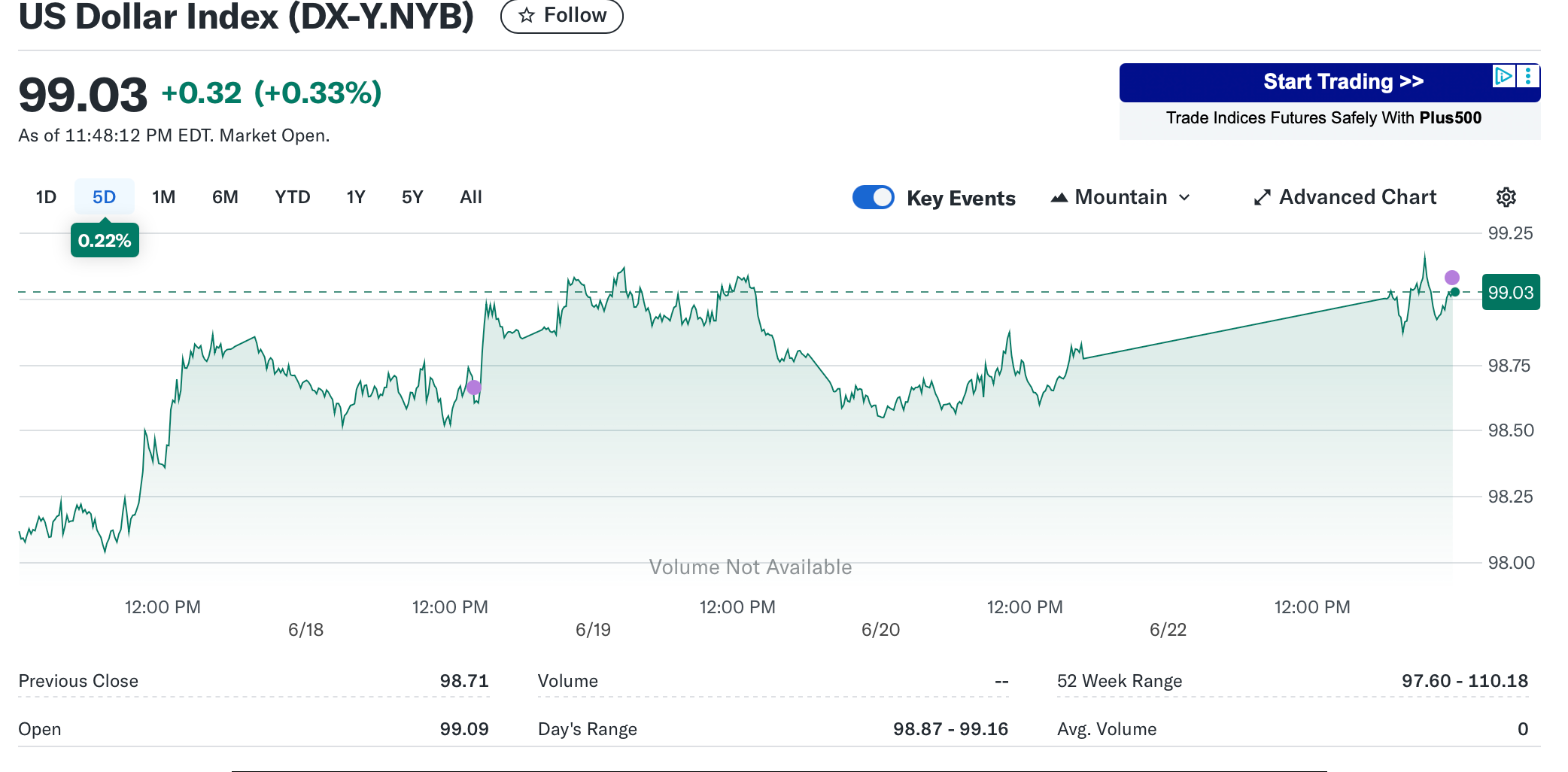The width and height of the screenshot is (1568, 772).
Task: Show the All time range
Action: coord(471,197)
